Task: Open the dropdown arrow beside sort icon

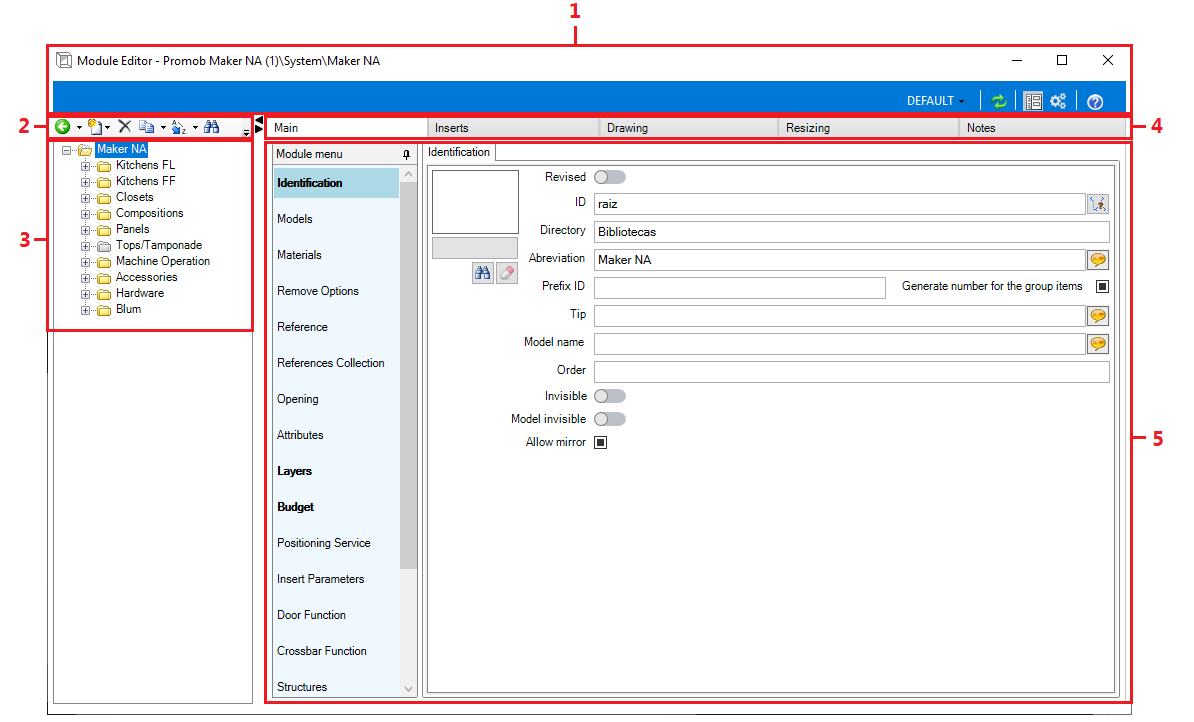Action: tap(195, 127)
